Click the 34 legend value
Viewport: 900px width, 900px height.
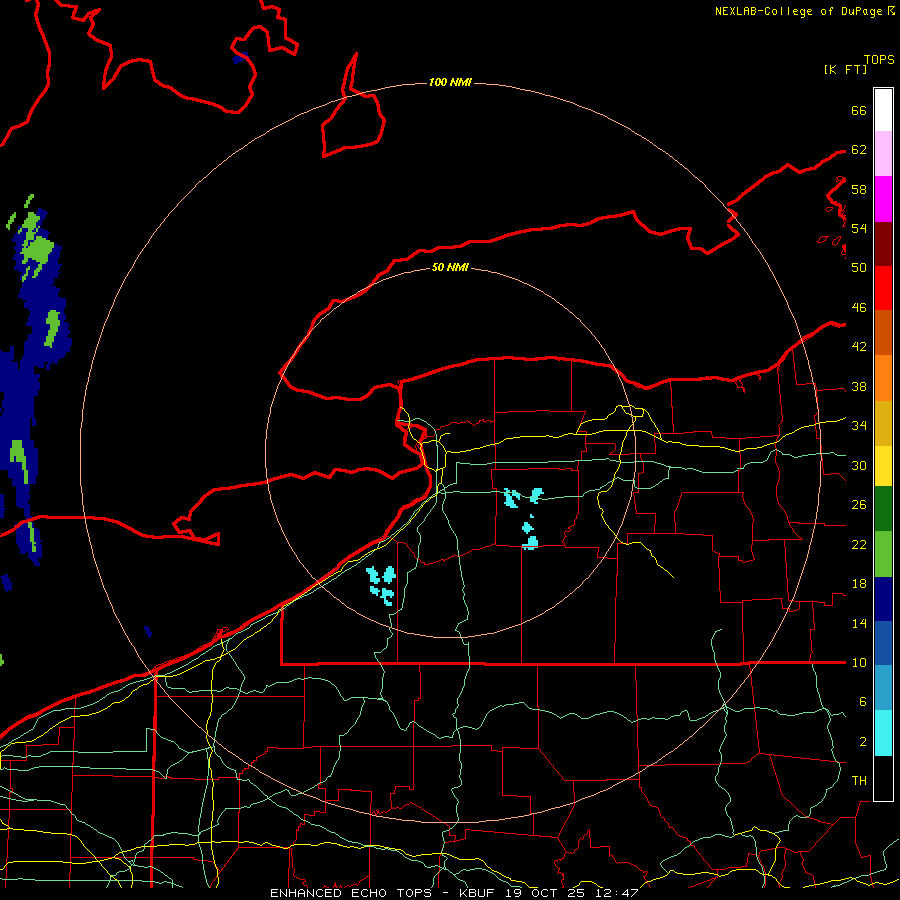pyautogui.click(x=859, y=426)
